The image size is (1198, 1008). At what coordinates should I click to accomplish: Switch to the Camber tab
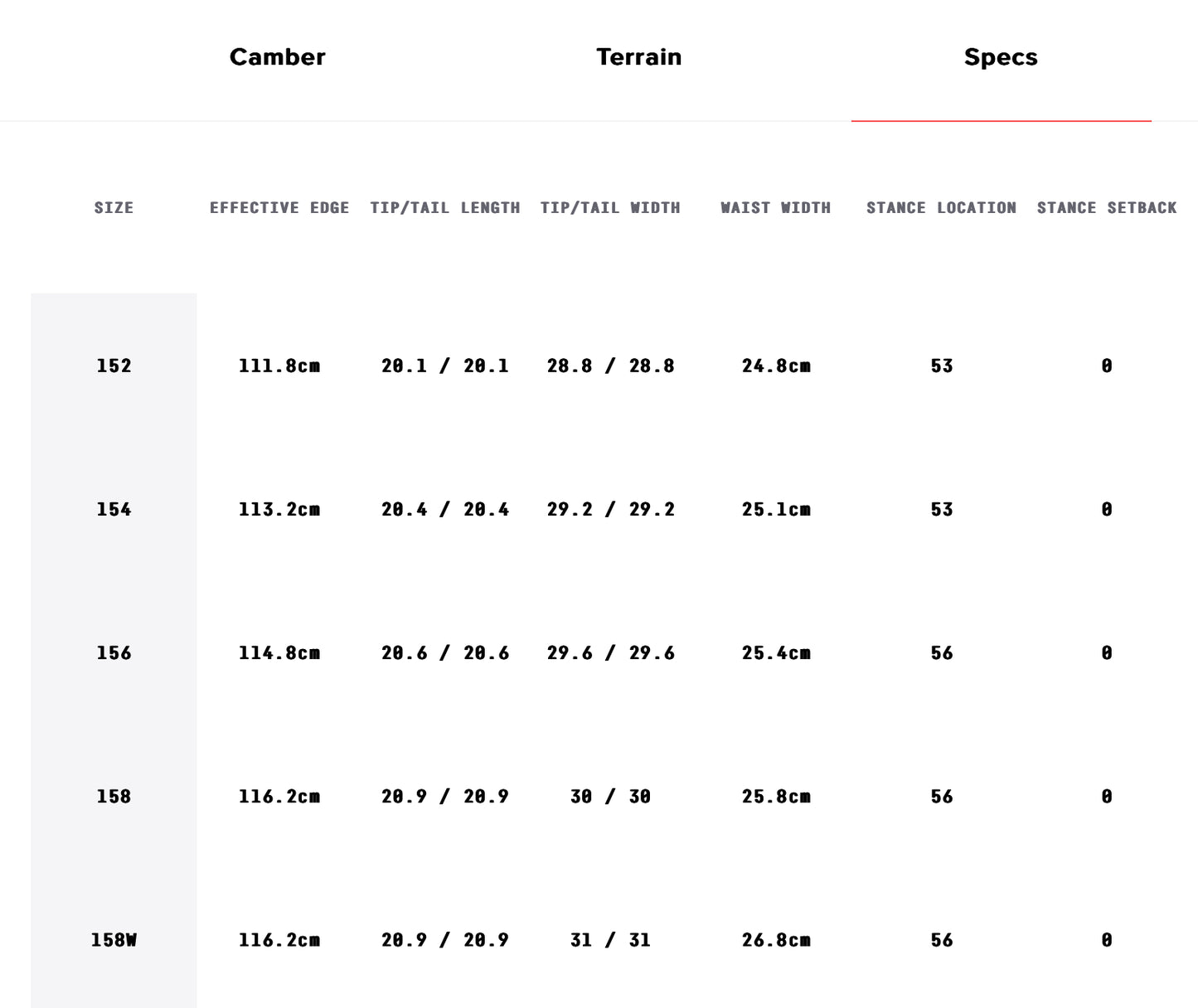coord(277,57)
